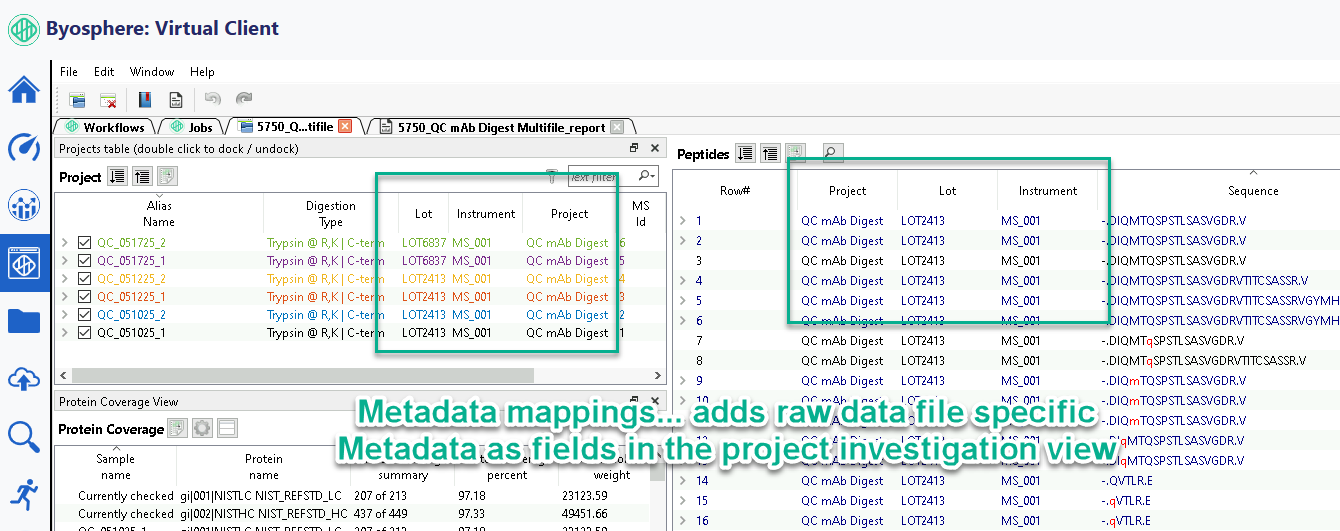
Task: Open Protein Coverage gear settings
Action: (202, 429)
